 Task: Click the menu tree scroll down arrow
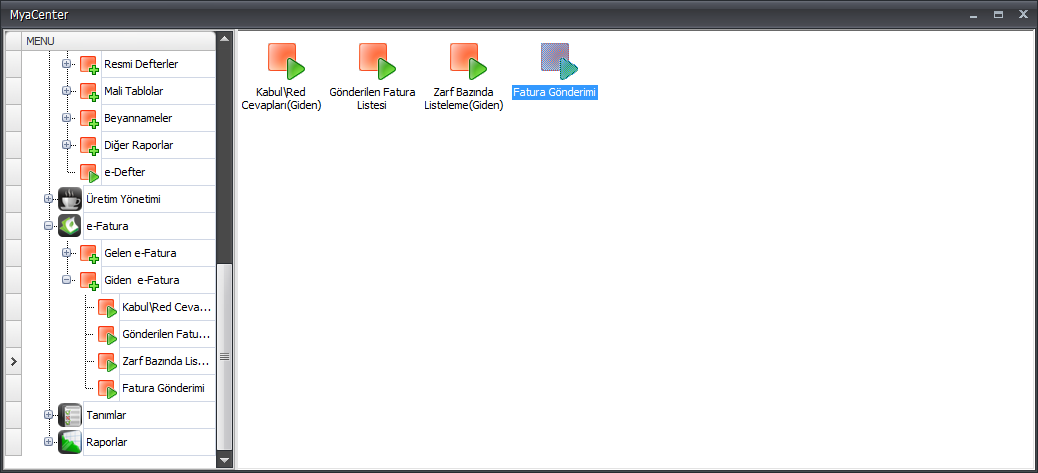[x=224, y=460]
